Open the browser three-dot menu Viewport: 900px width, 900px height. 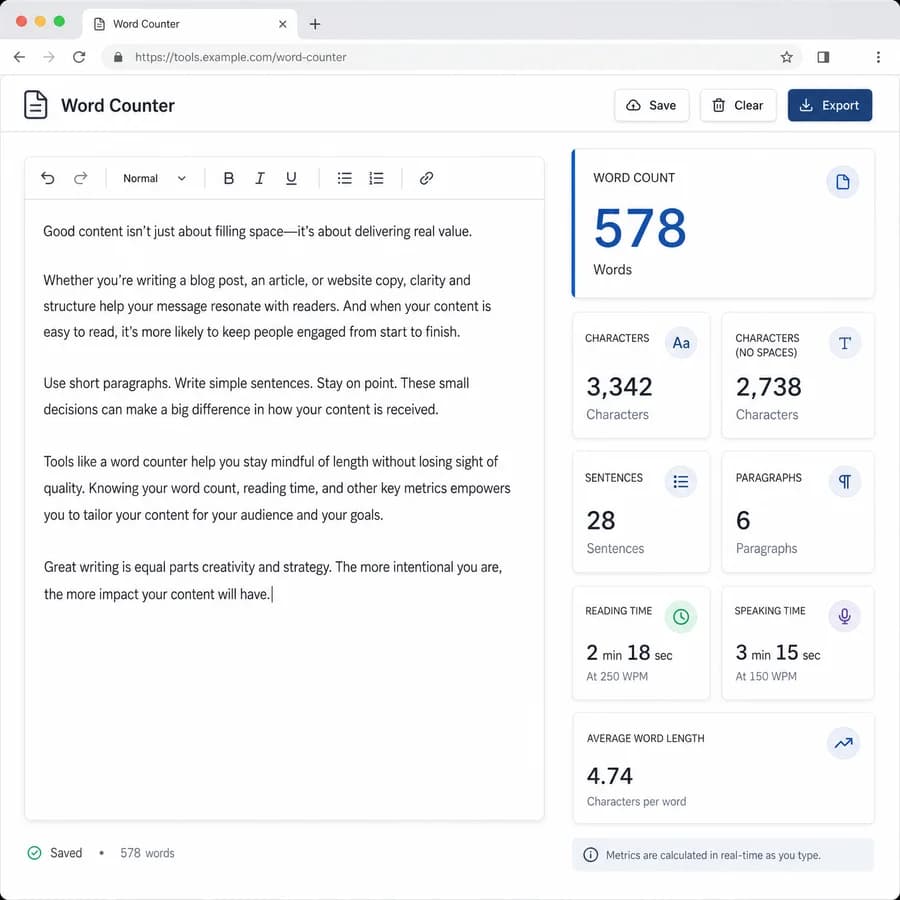(x=878, y=57)
